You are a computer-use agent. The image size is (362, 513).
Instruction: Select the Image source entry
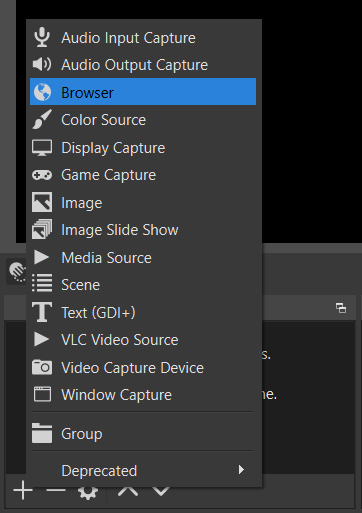pos(143,202)
